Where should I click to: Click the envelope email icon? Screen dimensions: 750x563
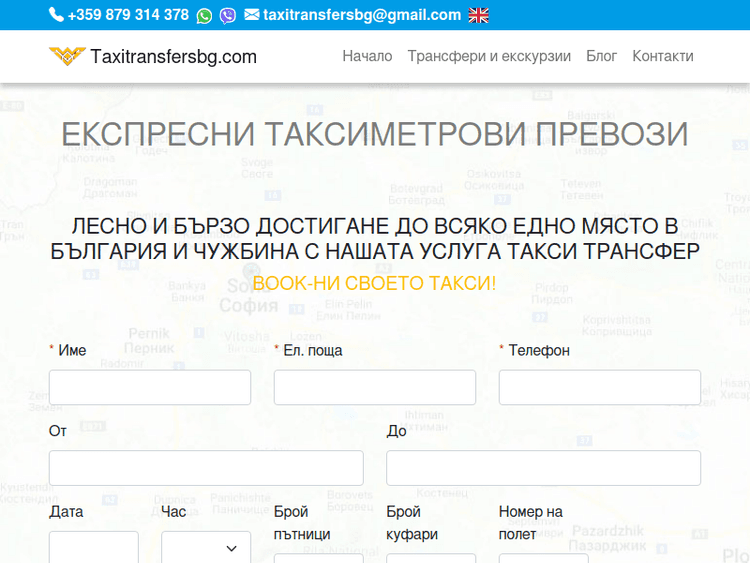pos(251,15)
